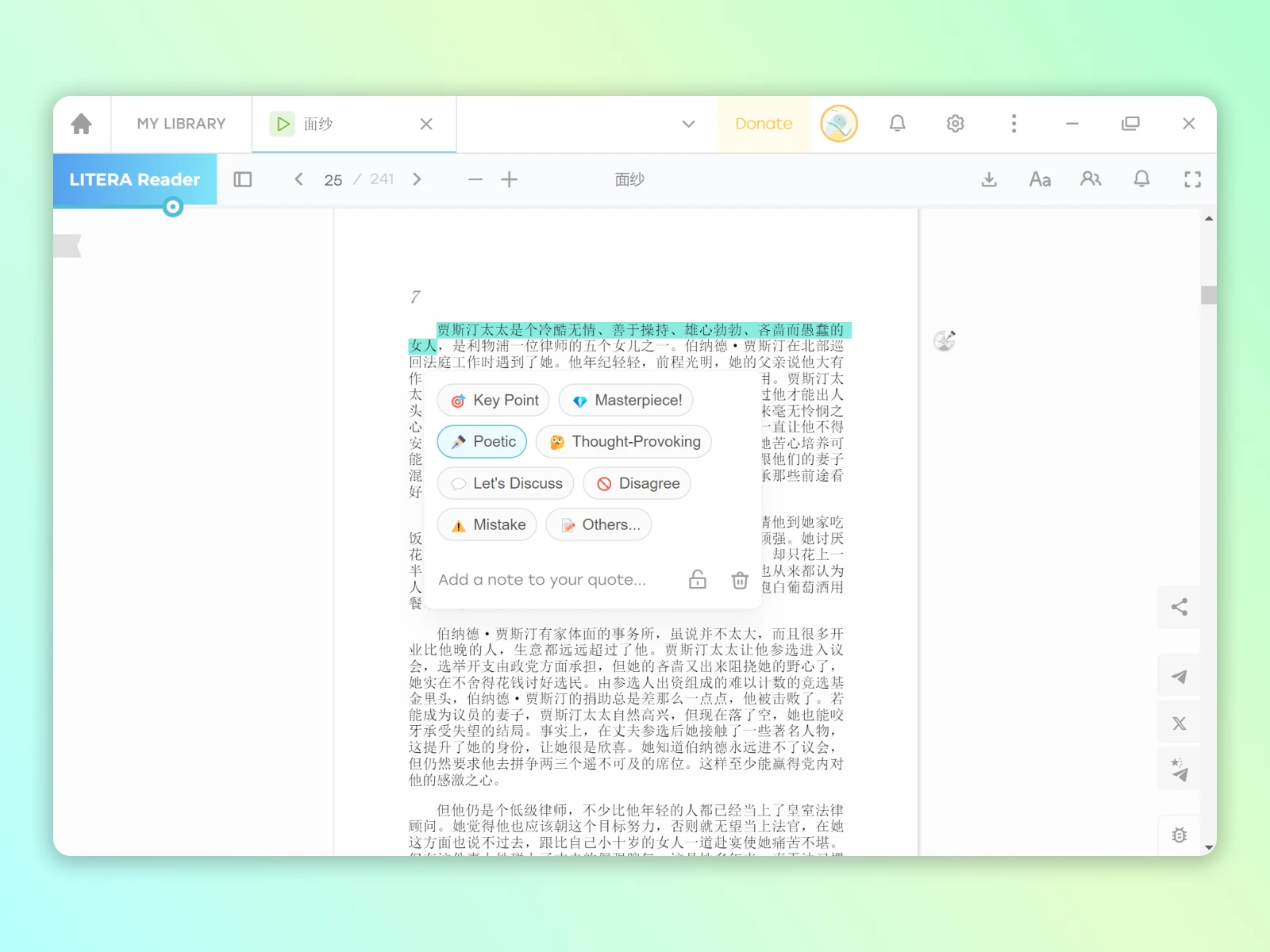Delete the quote with trash icon
This screenshot has width=1270, height=952.
740,580
